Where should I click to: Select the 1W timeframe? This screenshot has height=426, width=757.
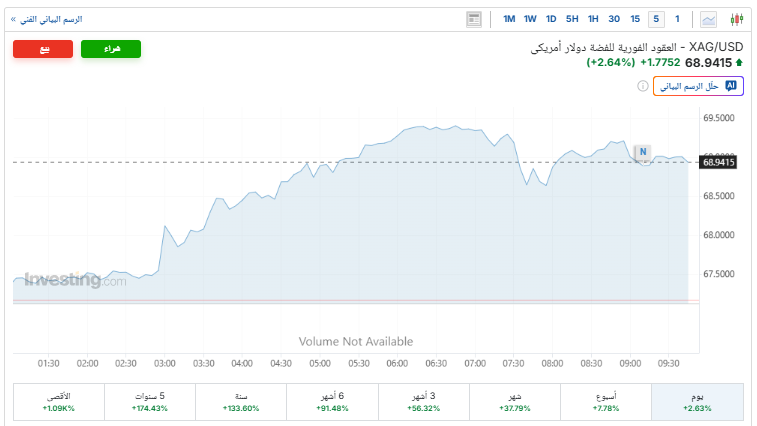point(530,19)
